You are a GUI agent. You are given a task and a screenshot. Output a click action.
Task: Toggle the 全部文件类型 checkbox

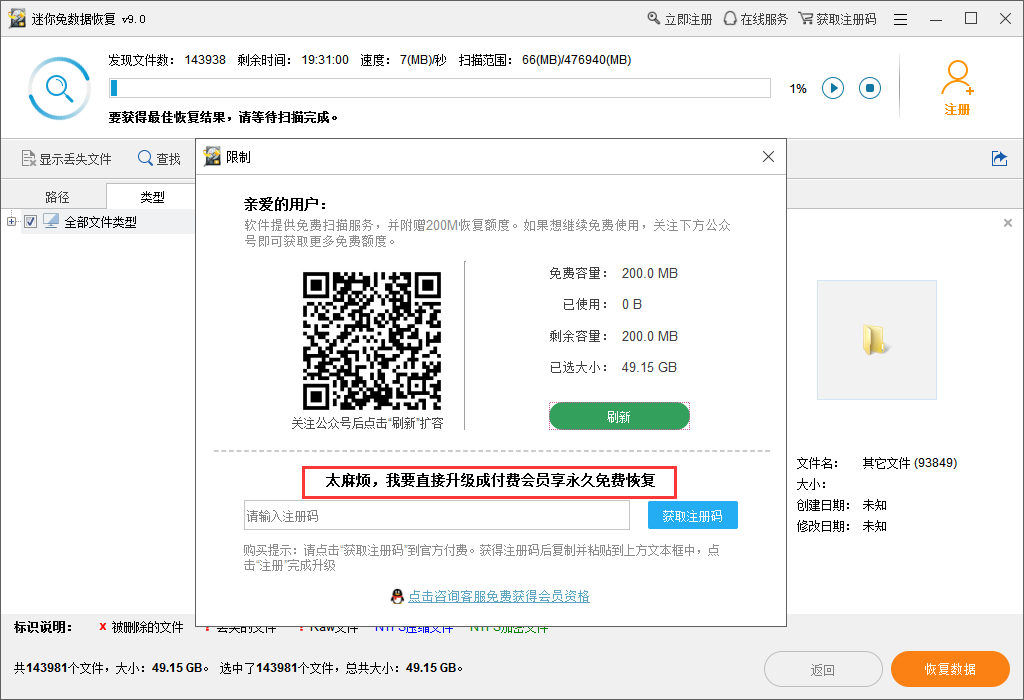(x=30, y=221)
